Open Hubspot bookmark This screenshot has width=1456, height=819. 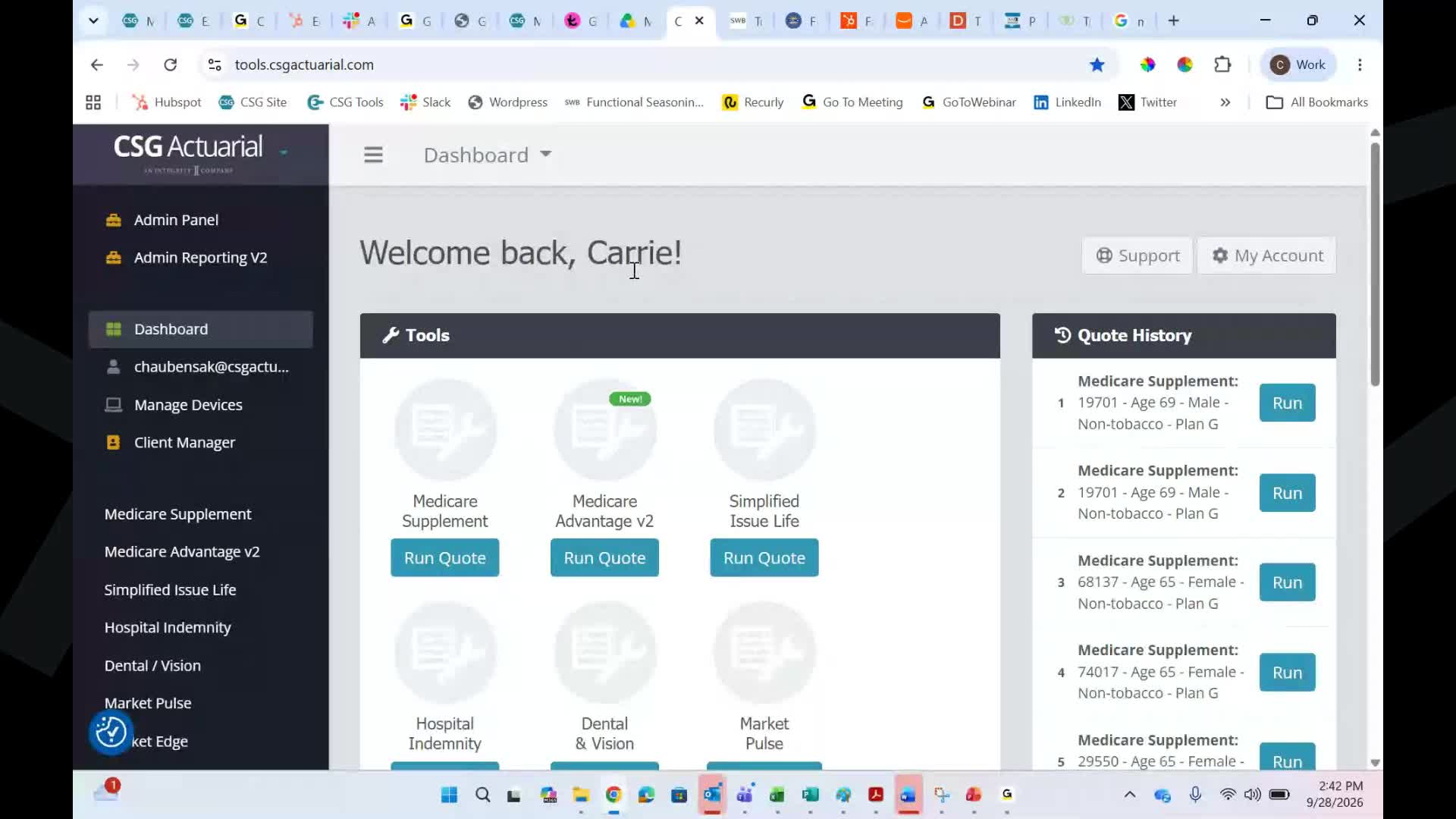pyautogui.click(x=167, y=102)
